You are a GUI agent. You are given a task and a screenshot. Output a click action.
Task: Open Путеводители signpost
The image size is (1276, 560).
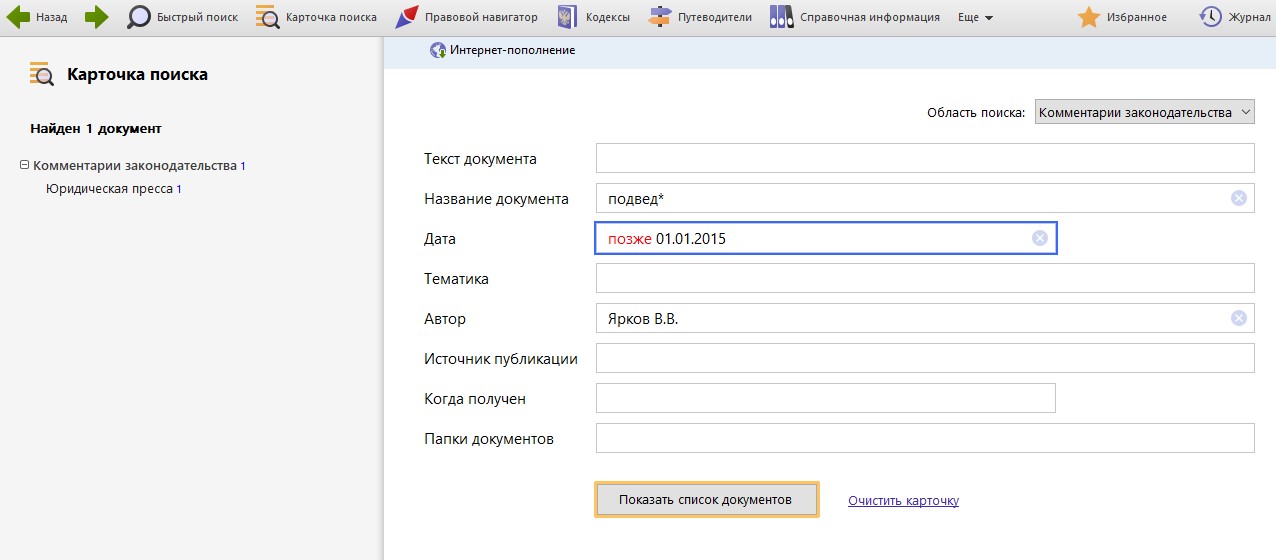pos(700,17)
